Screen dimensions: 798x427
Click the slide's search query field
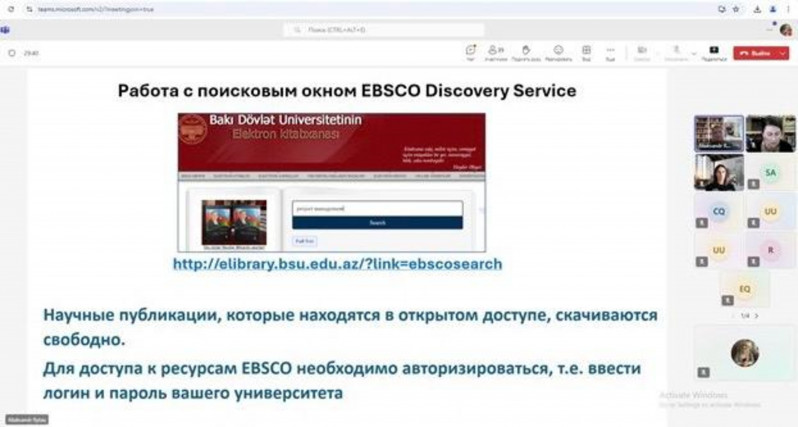click(377, 209)
